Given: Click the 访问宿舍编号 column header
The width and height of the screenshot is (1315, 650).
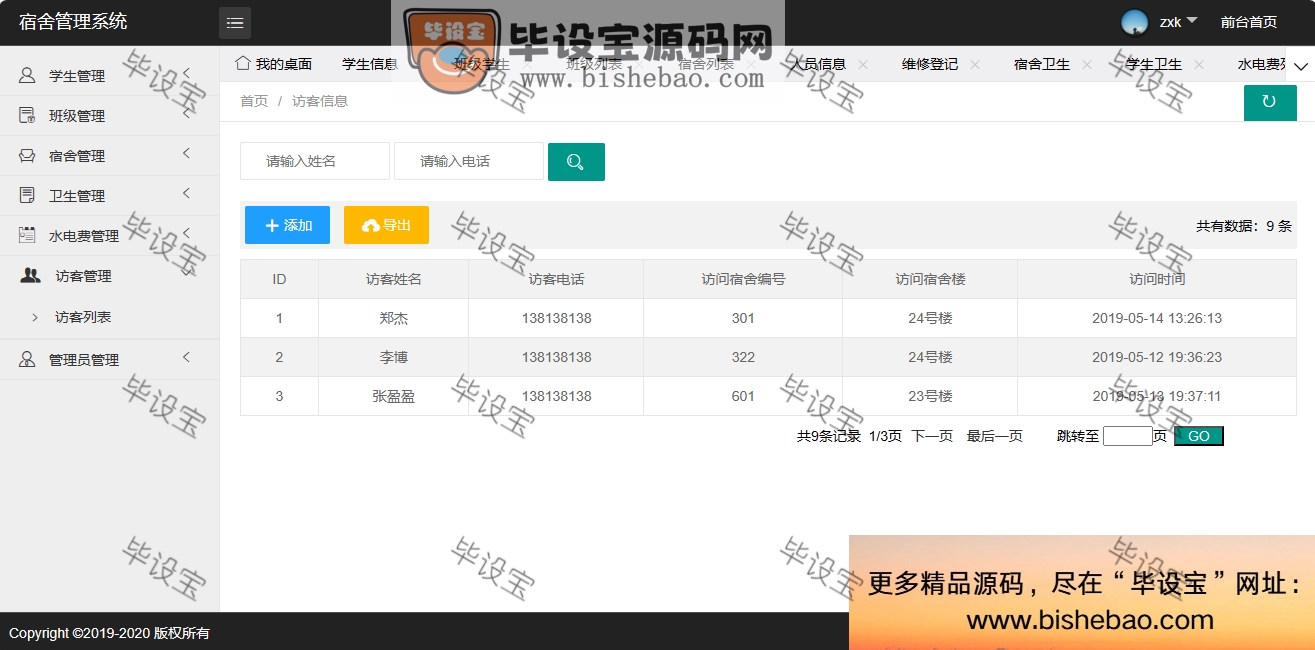Looking at the screenshot, I should coord(743,279).
